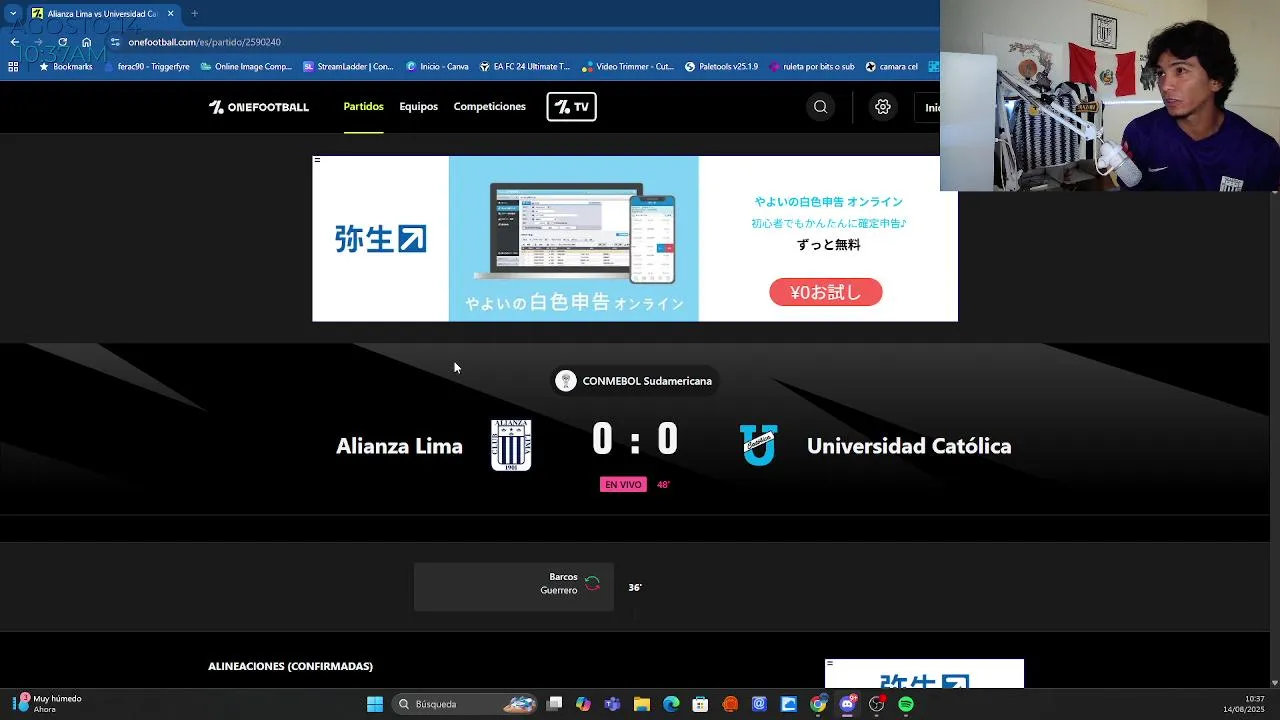Click the search magnifier icon

820,107
